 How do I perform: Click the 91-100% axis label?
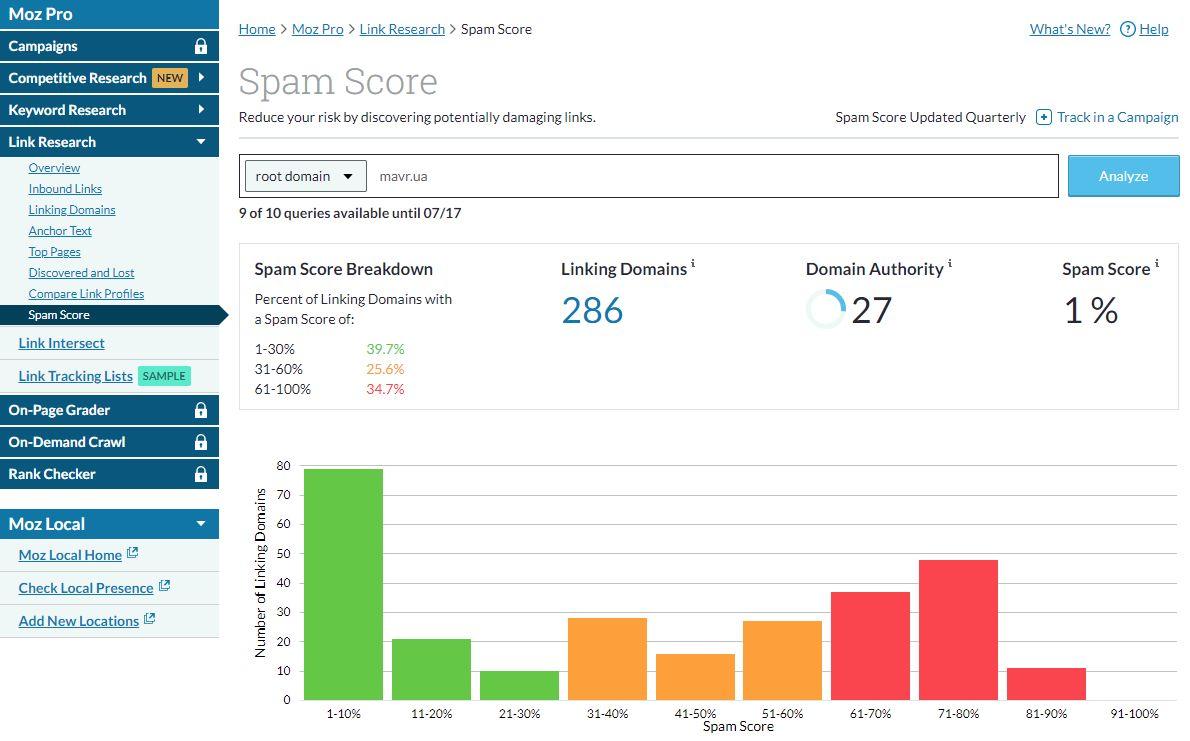coord(1134,714)
